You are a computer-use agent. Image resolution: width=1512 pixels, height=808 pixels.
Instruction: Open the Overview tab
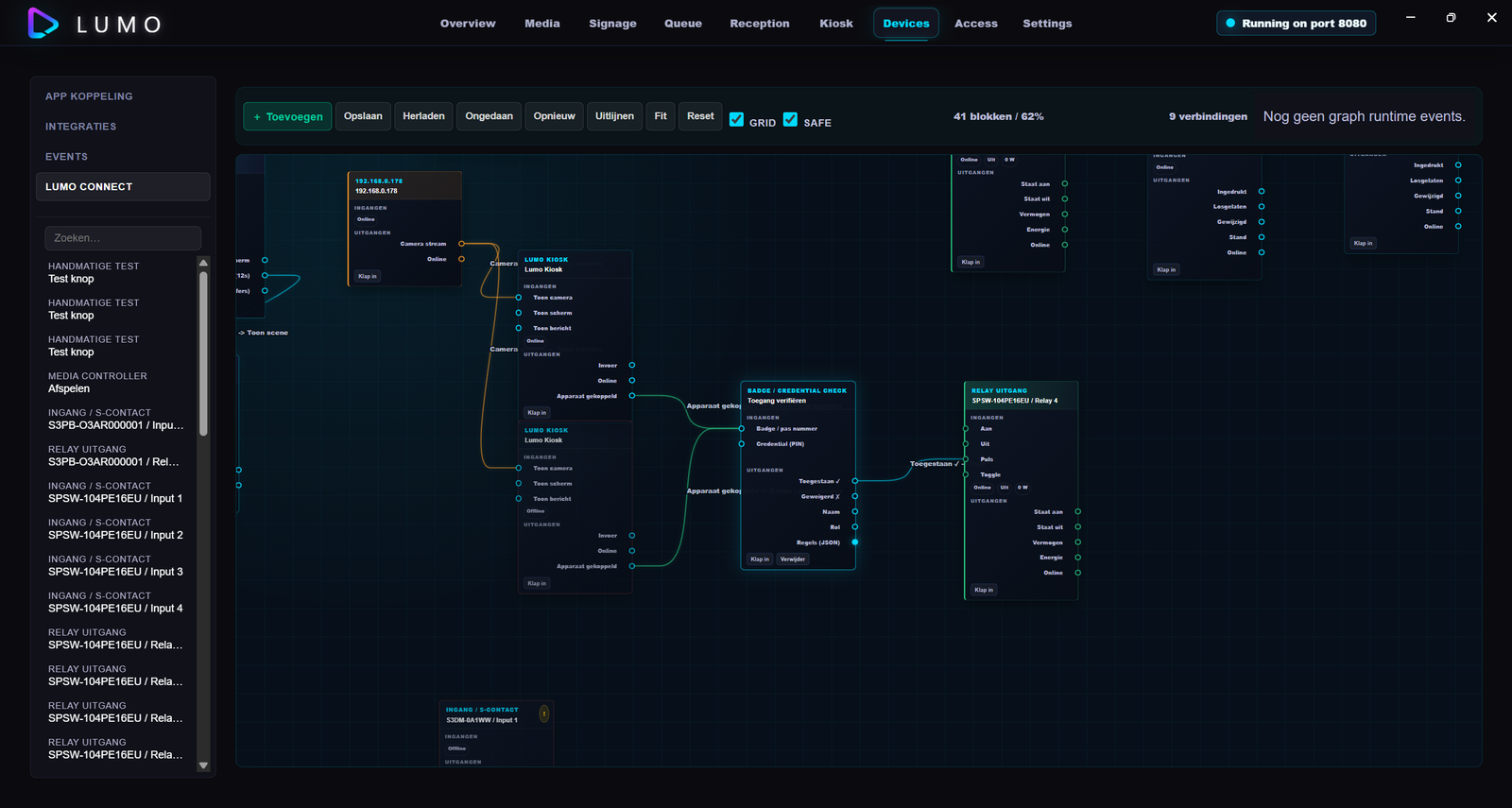(x=468, y=24)
